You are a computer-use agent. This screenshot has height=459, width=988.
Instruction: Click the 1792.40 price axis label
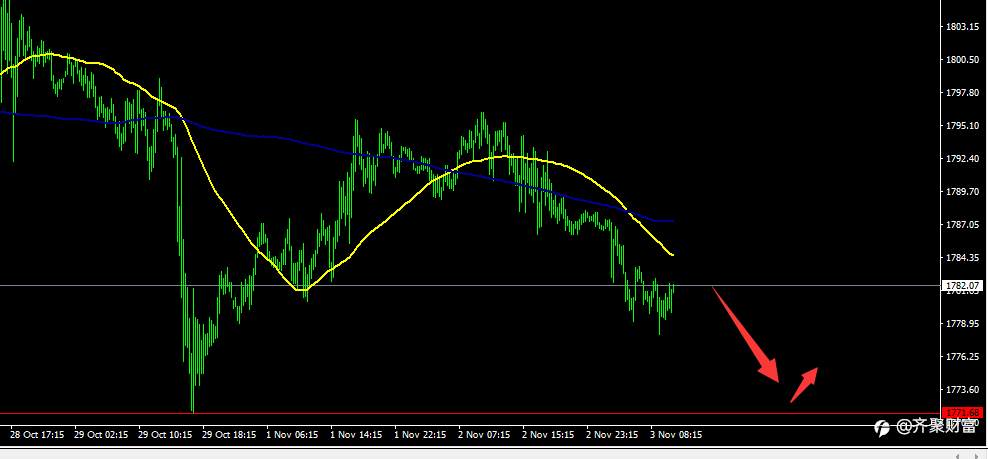click(962, 158)
